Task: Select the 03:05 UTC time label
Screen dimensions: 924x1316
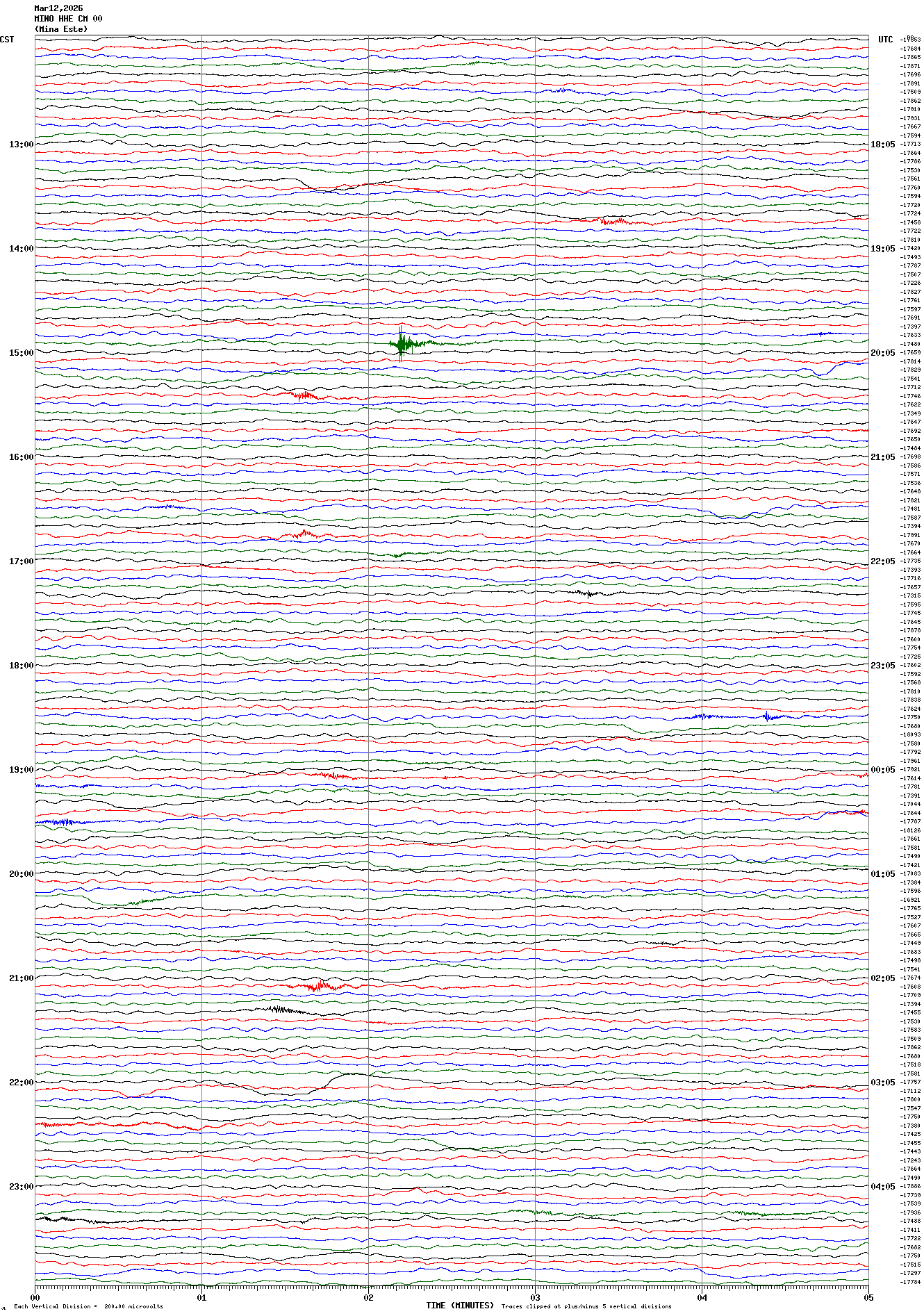Action: (883, 1083)
